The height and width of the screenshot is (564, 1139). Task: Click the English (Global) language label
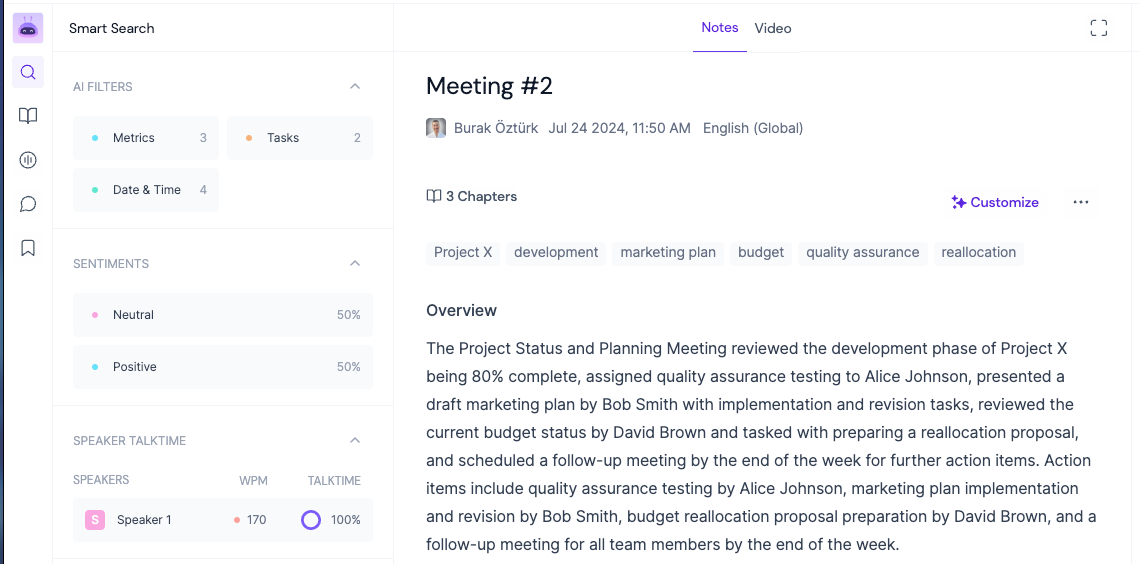[x=753, y=128]
